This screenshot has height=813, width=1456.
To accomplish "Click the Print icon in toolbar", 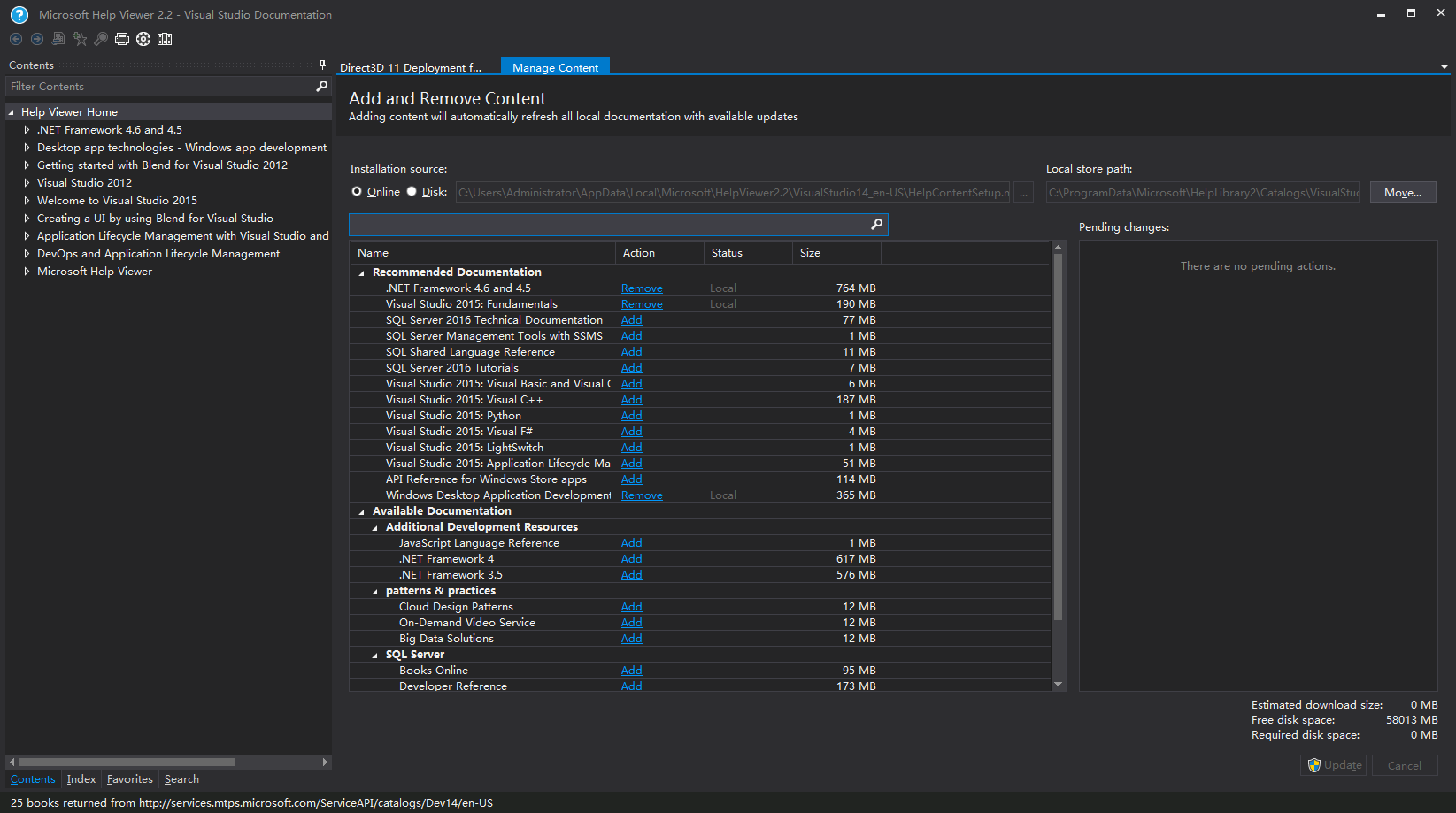I will click(122, 39).
